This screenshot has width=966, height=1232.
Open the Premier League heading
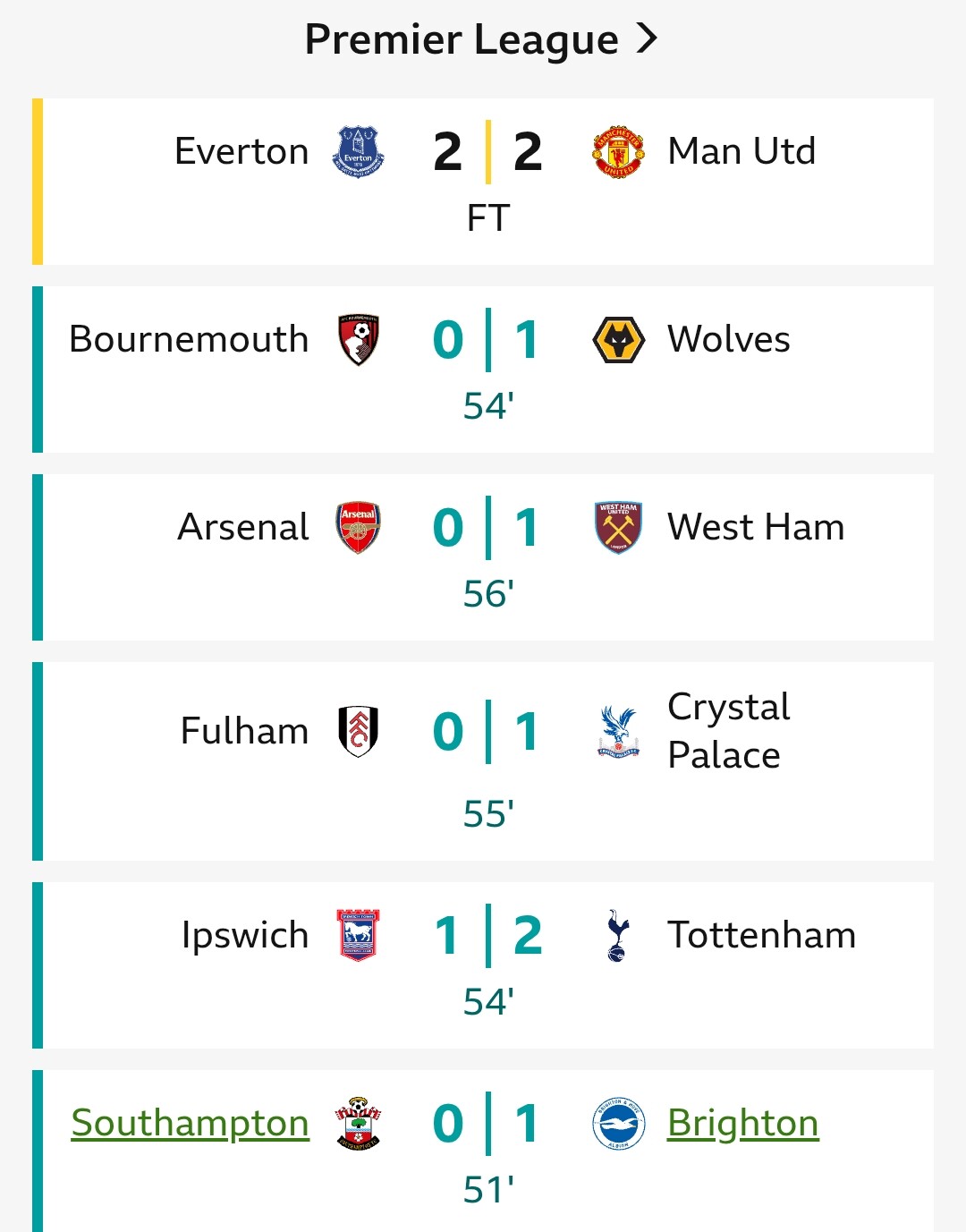462,39
